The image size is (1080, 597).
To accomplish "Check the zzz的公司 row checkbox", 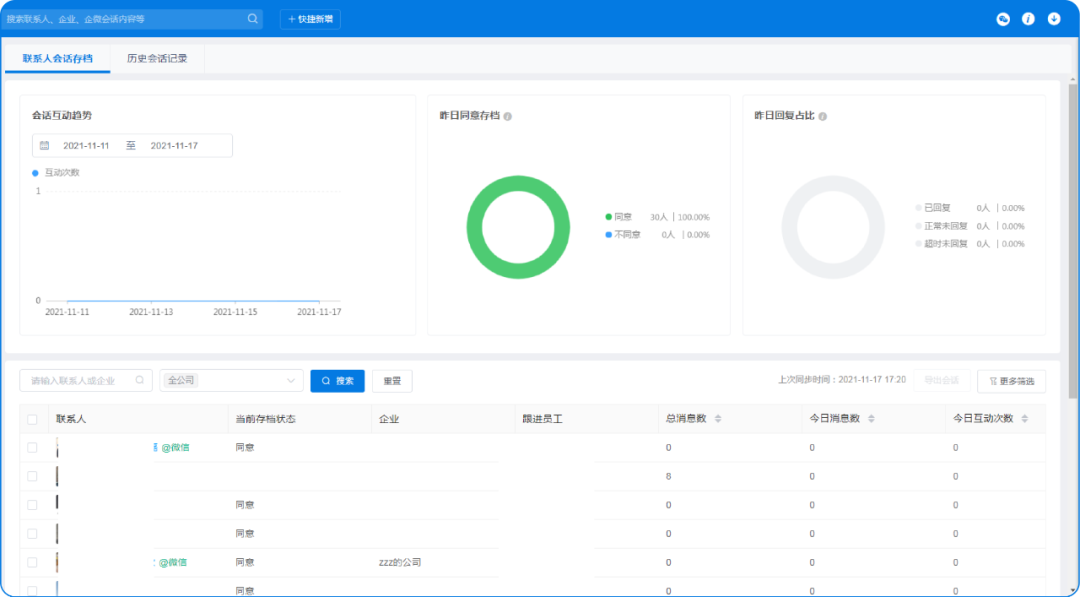I will (x=32, y=563).
